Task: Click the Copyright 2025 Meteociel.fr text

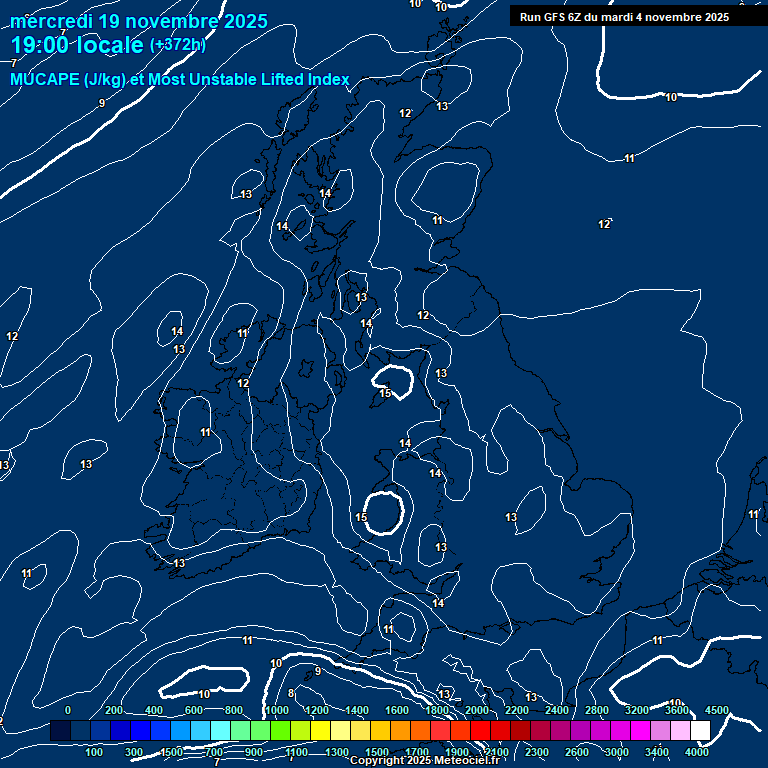Action: tap(424, 761)
